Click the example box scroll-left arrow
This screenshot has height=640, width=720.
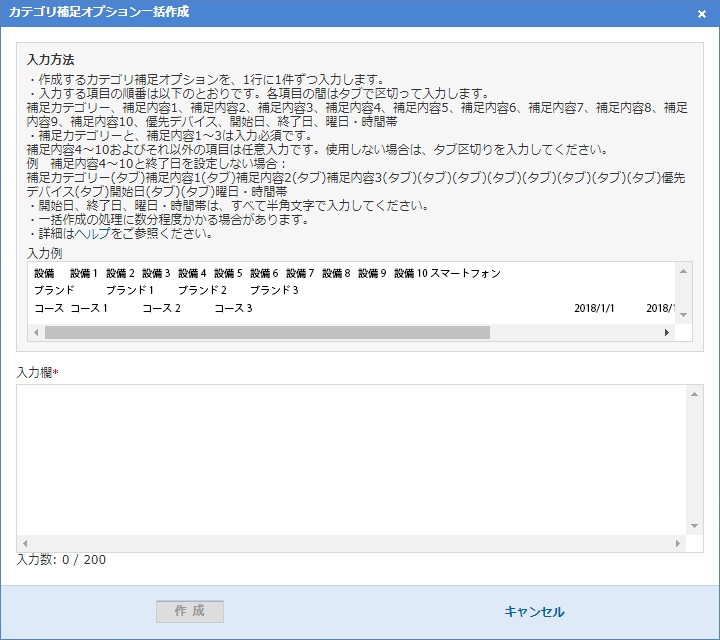36,332
